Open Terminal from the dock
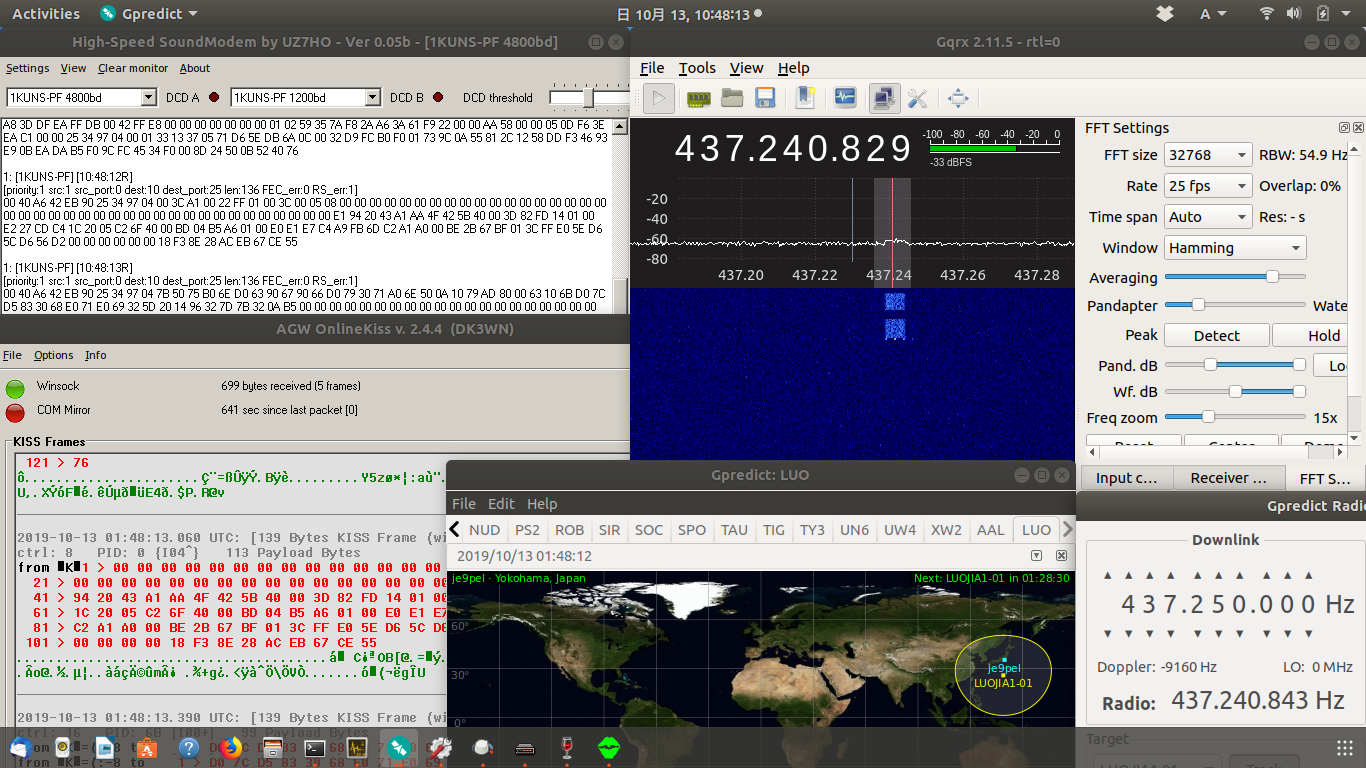This screenshot has width=1366, height=768. point(314,747)
